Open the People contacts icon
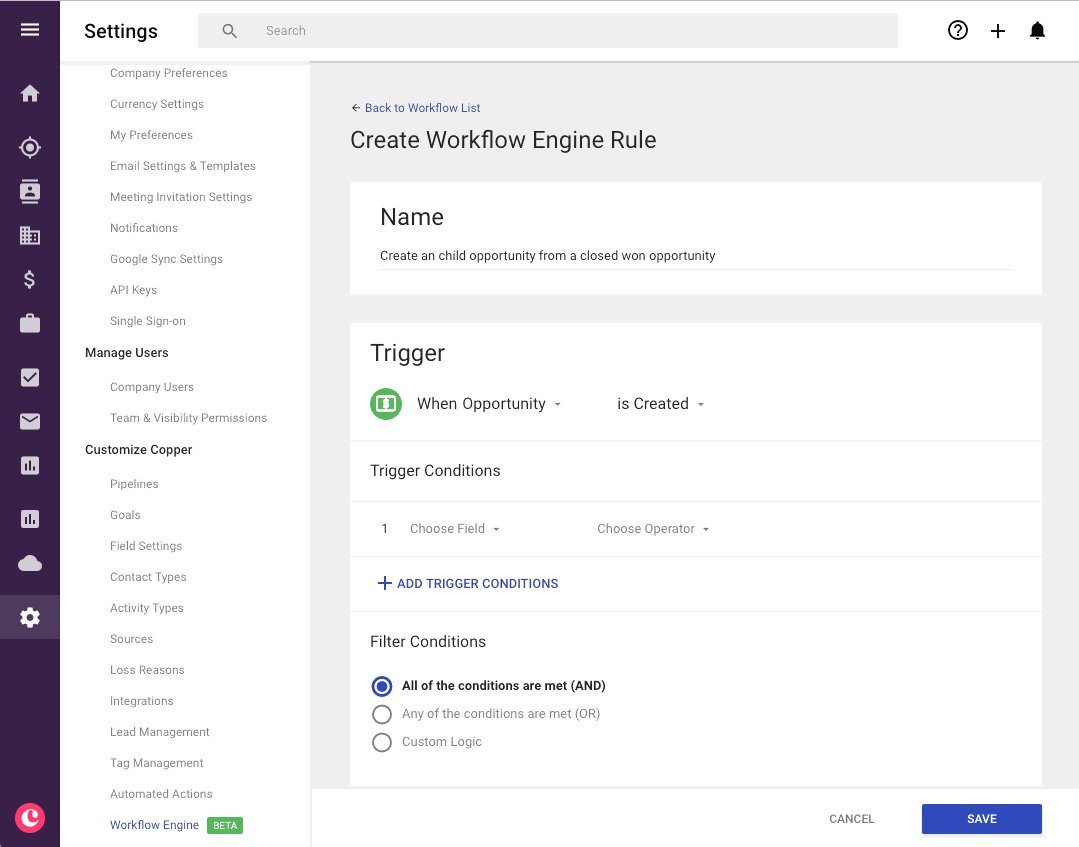The width and height of the screenshot is (1079, 847). click(30, 191)
